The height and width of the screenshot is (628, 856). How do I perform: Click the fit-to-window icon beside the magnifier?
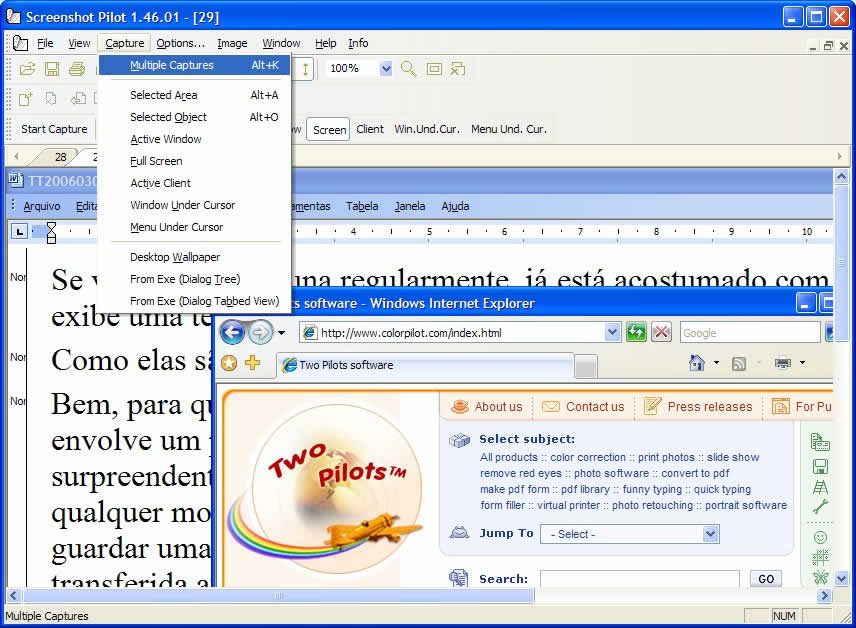coord(434,69)
